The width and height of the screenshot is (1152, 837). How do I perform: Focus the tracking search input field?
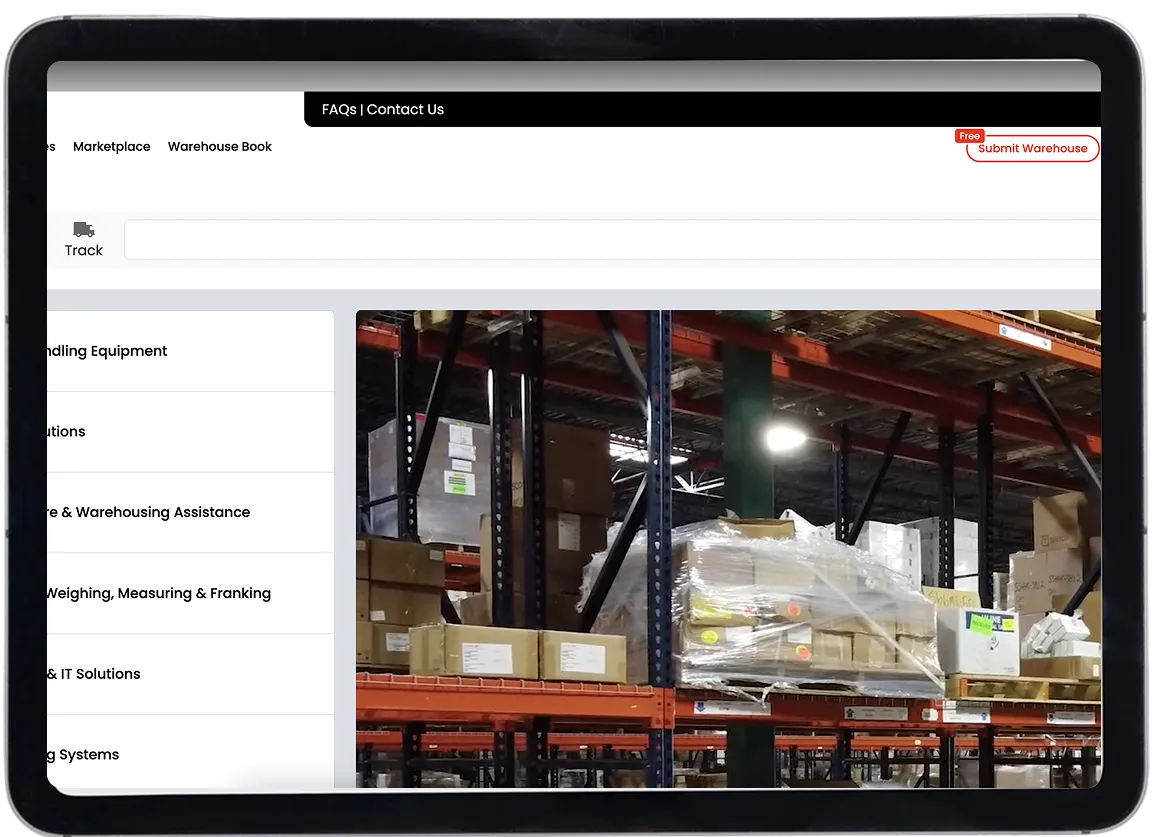tap(610, 240)
